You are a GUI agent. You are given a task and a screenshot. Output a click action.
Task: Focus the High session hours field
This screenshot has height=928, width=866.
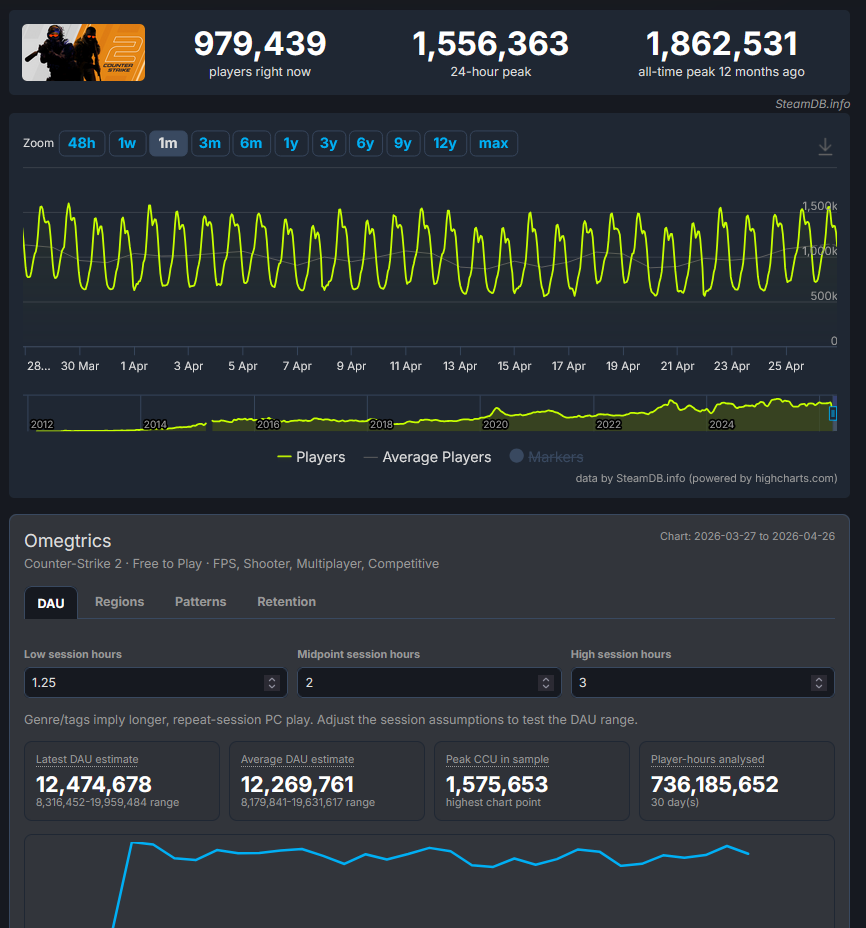point(703,682)
